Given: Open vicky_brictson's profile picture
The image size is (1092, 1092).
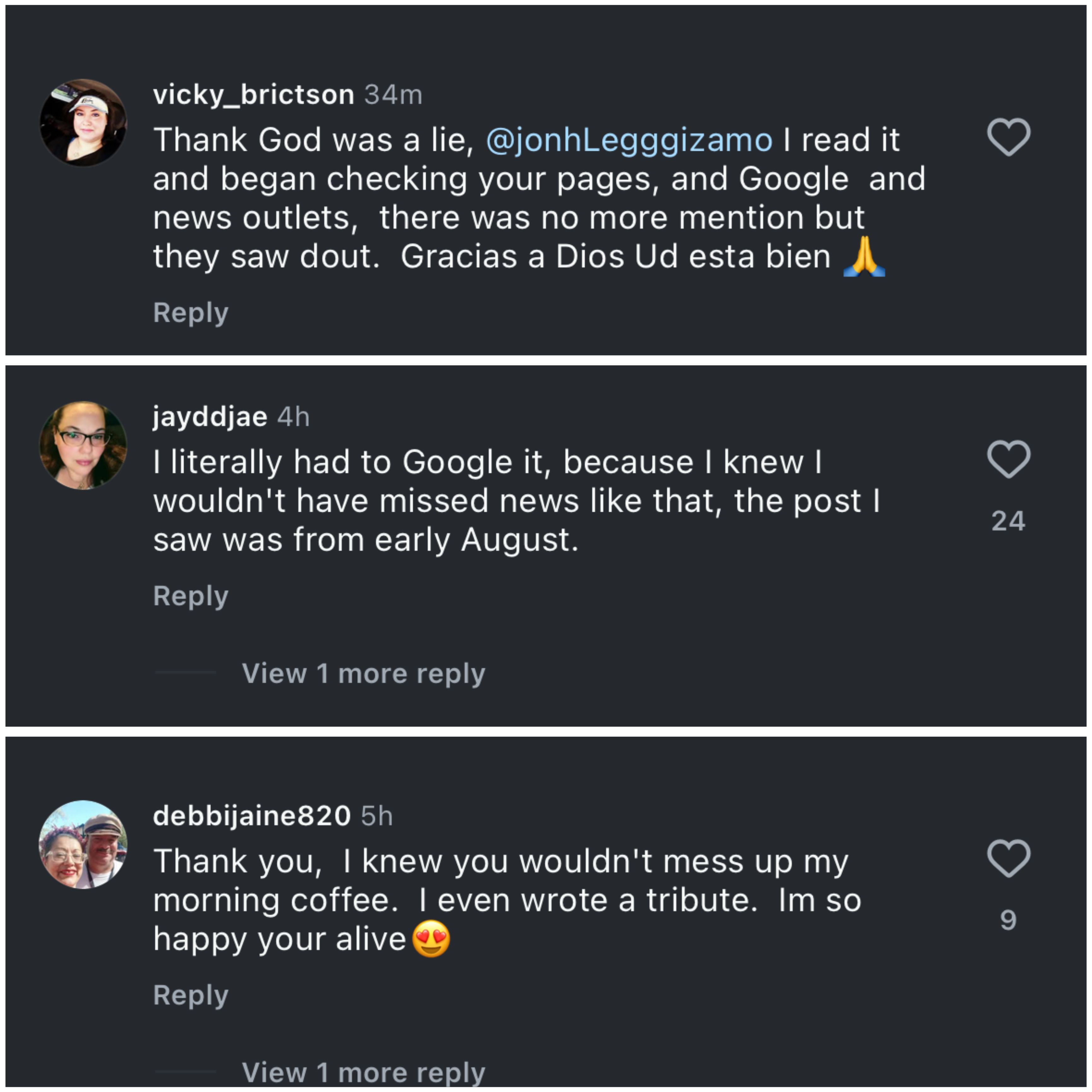Looking at the screenshot, I should click(83, 123).
